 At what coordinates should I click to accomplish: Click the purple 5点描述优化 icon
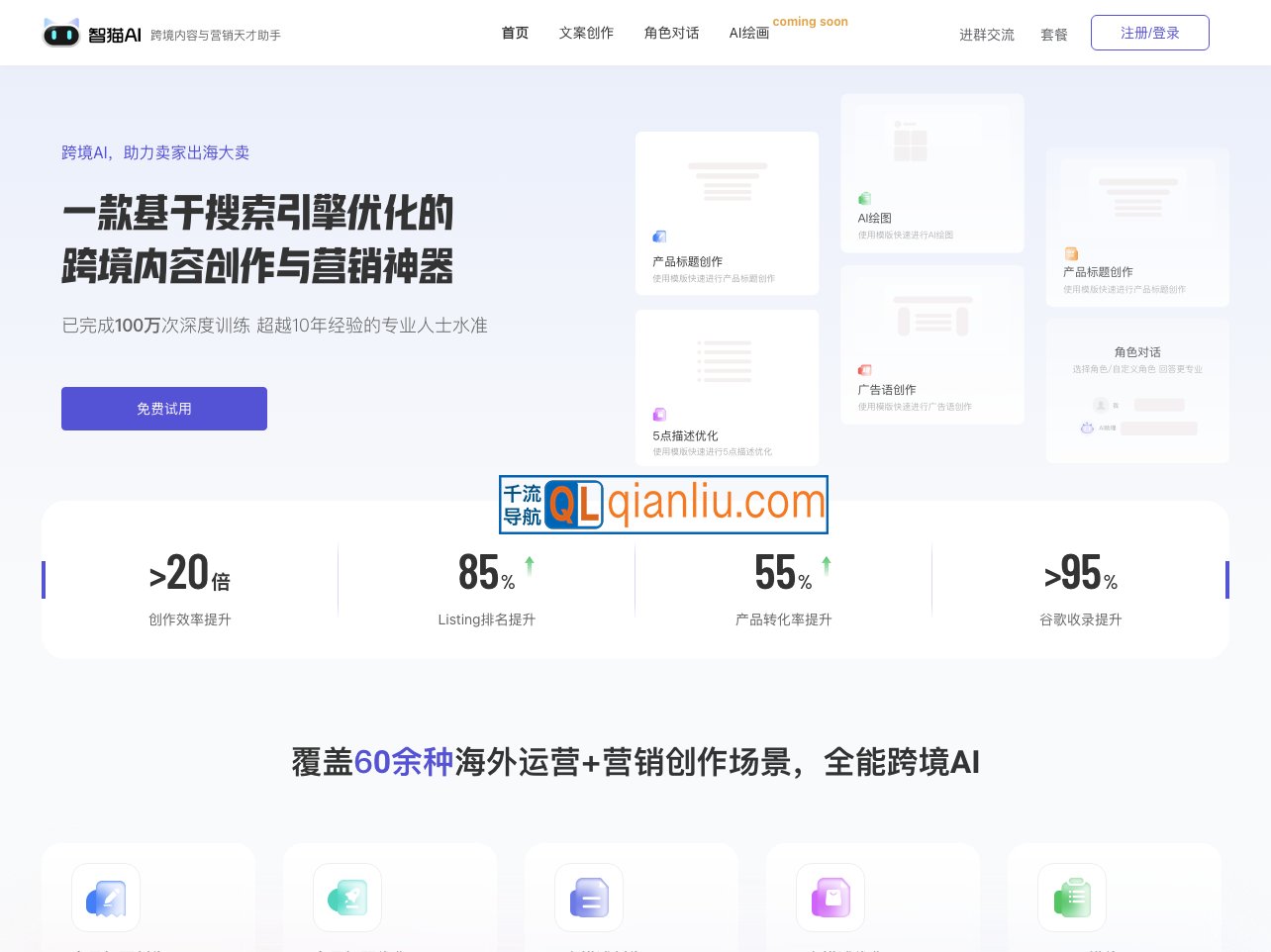659,415
